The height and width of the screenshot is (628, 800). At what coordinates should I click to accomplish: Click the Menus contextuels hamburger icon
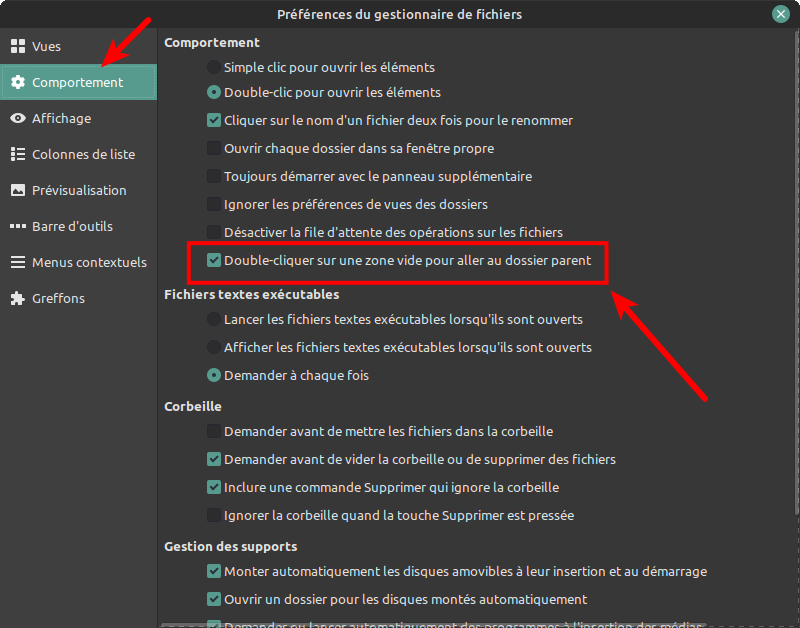pyautogui.click(x=18, y=262)
